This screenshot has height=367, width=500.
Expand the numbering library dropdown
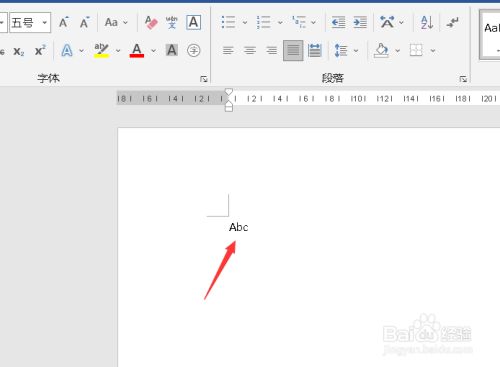pyautogui.click(x=280, y=22)
